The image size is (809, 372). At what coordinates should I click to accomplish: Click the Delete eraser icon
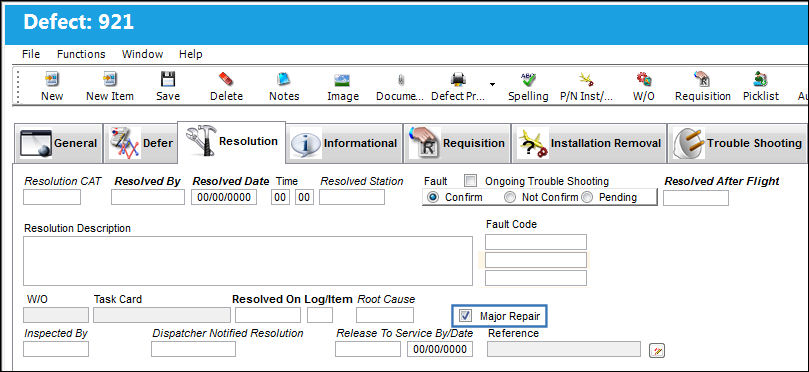[x=226, y=79]
